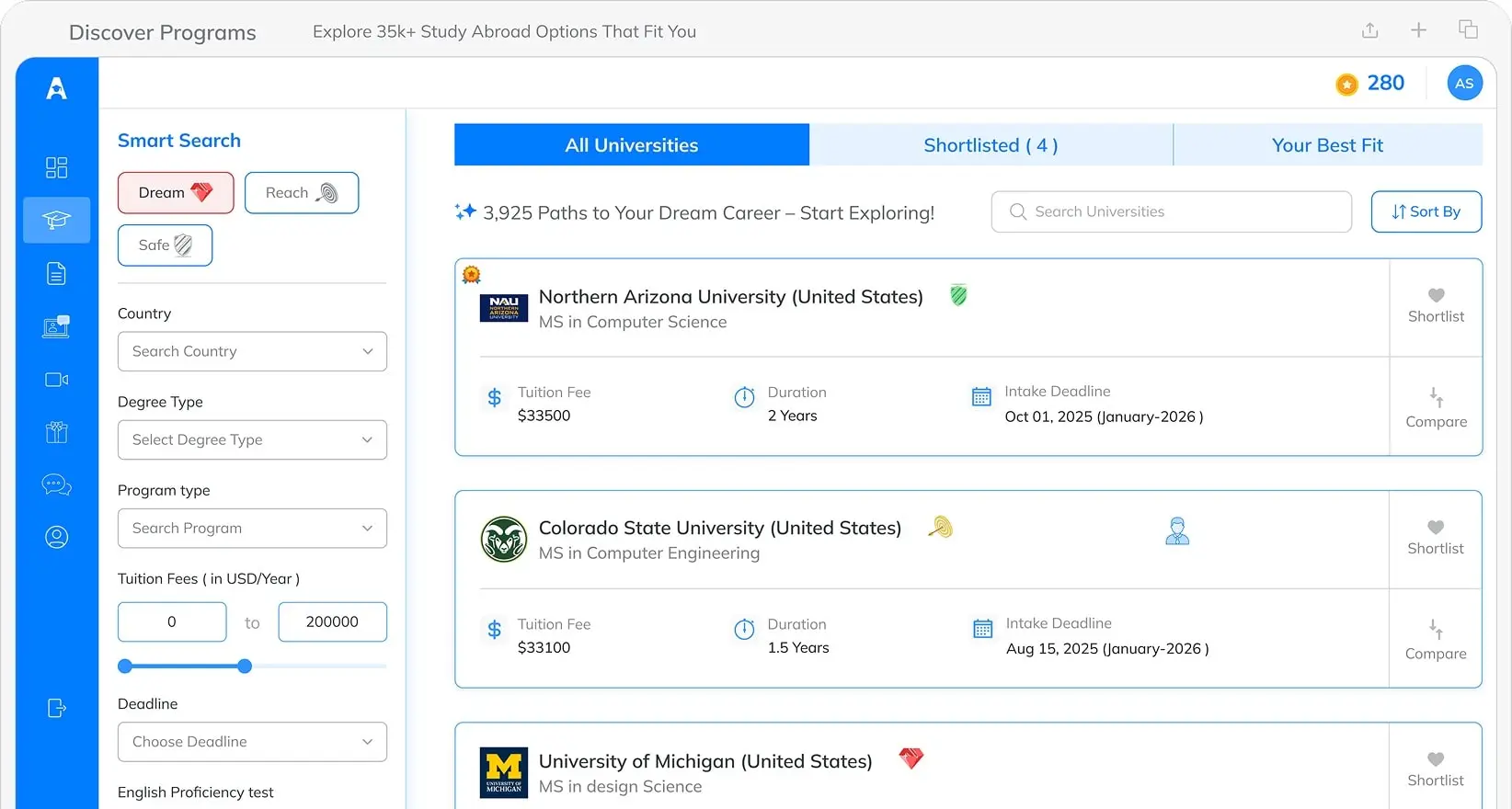1512x809 pixels.
Task: Click the share upload icon in top bar
Action: click(x=1370, y=30)
